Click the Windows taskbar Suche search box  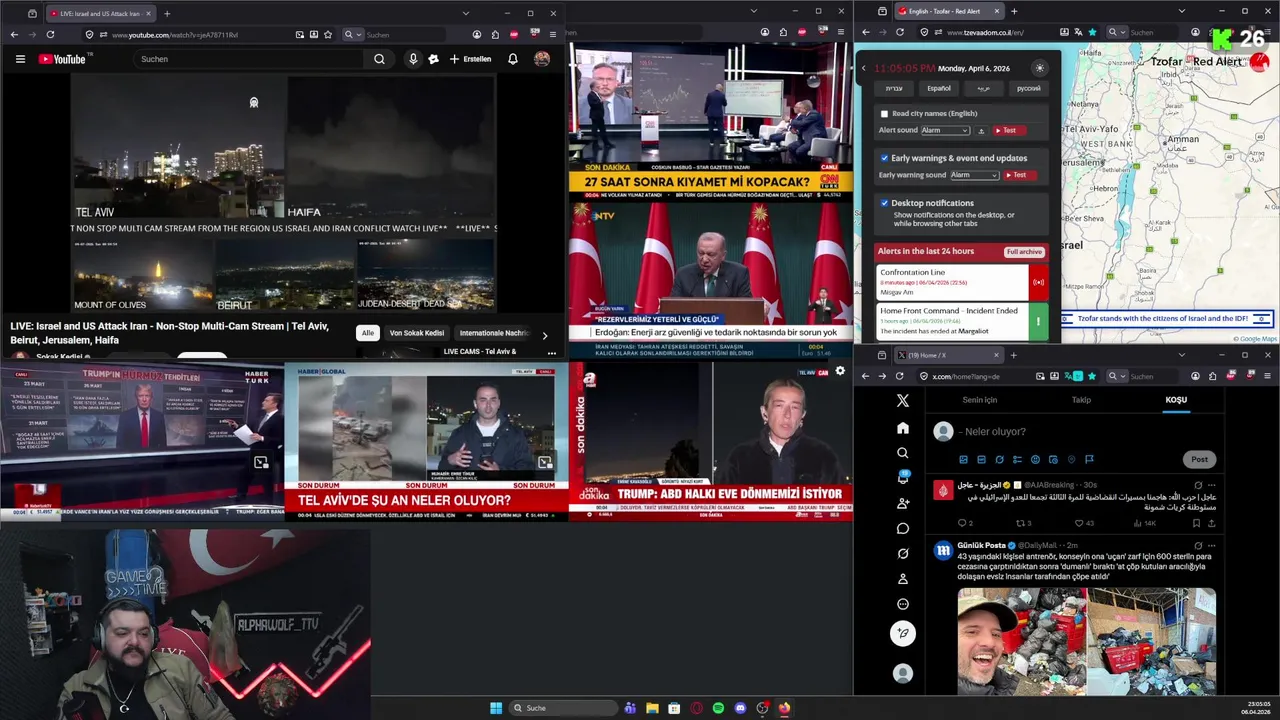pos(563,708)
